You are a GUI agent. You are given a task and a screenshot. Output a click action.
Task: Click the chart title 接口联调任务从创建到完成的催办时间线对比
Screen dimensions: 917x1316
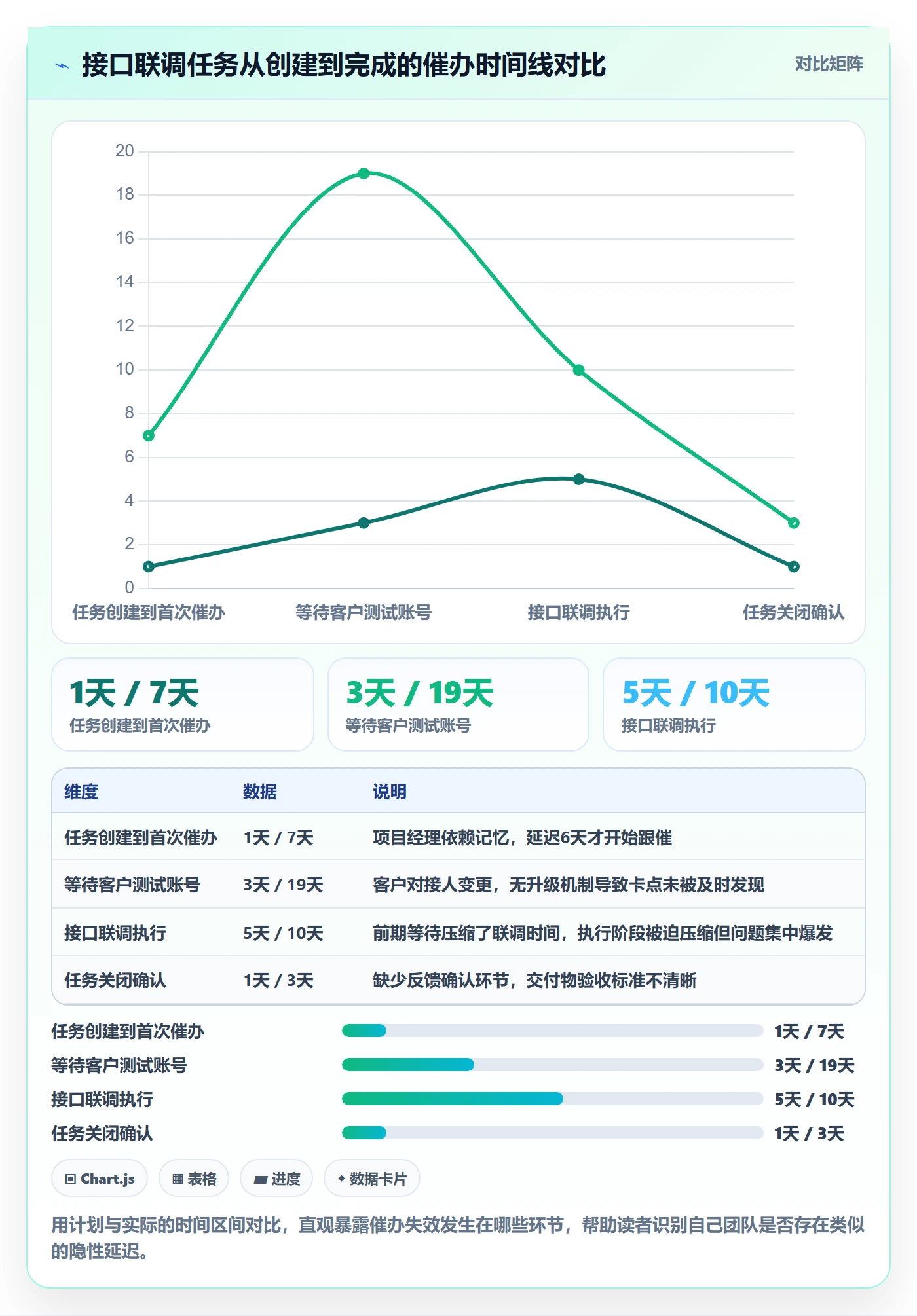click(x=344, y=65)
